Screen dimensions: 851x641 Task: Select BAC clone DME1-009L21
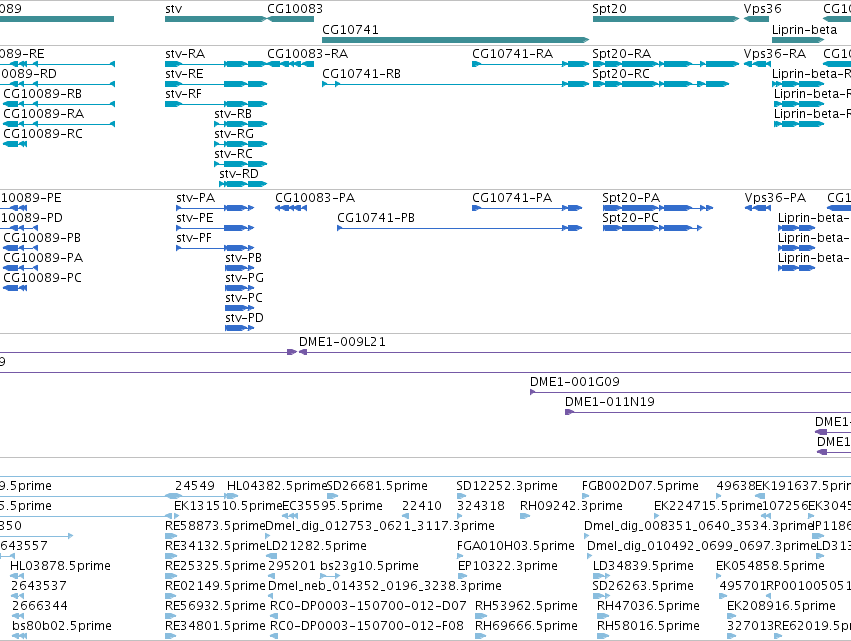click(575, 352)
